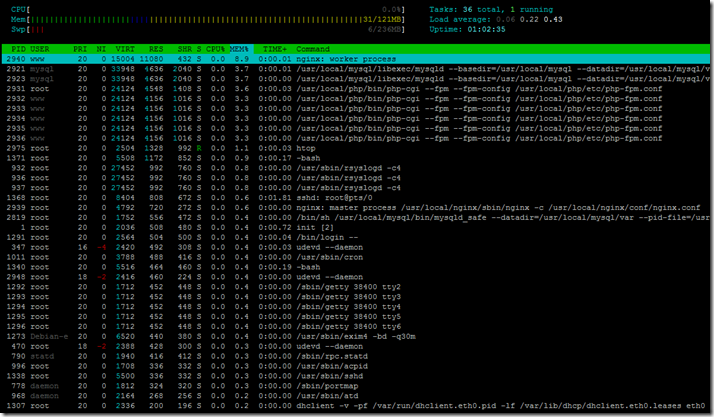Select rsyslogd process PID 937
Screen dimensions: 714x417
click(x=356, y=188)
